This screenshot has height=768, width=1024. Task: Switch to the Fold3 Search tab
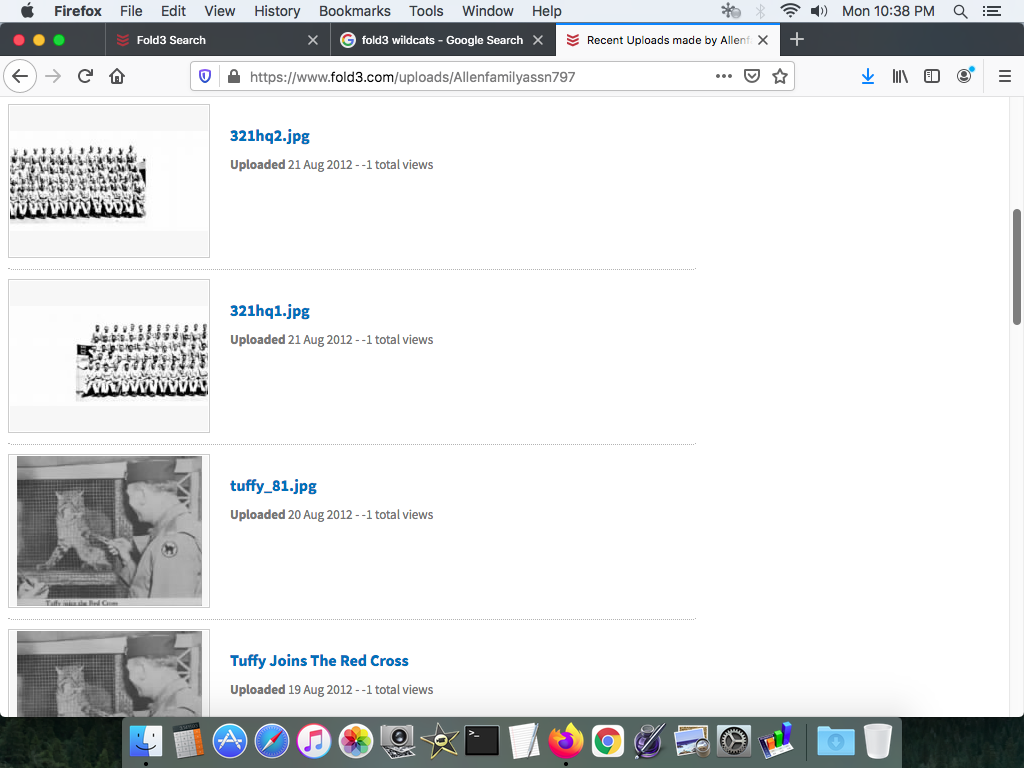click(x=170, y=40)
